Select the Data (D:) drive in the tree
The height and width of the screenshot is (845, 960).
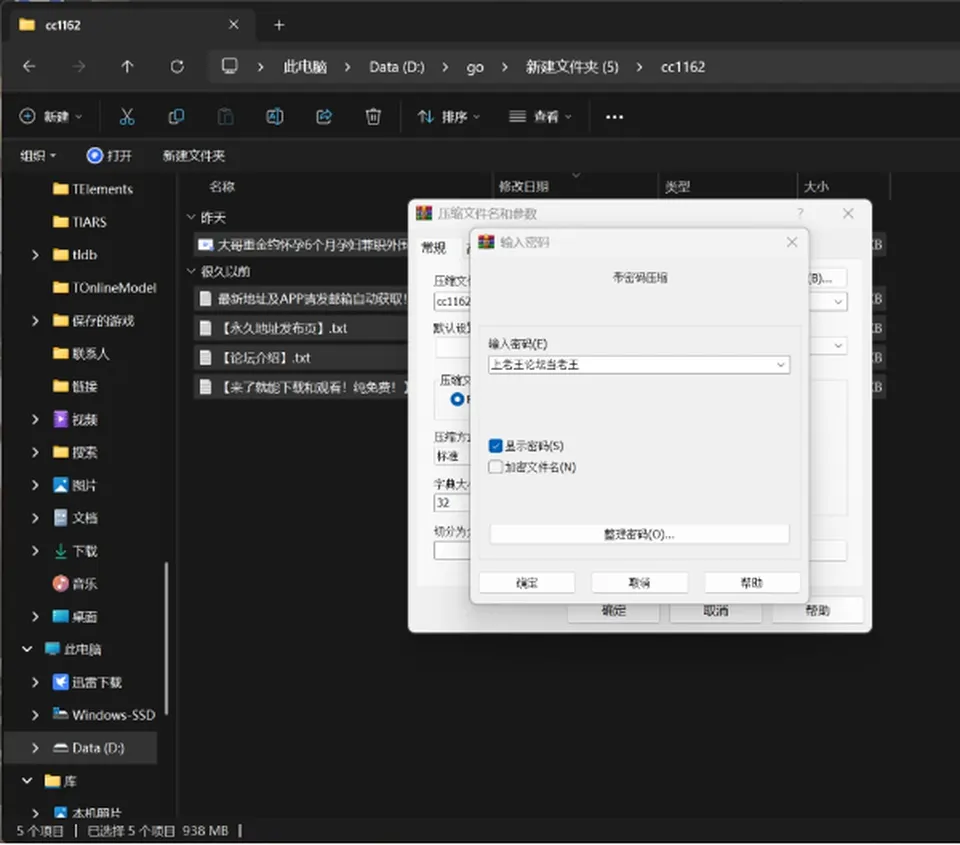tap(80, 748)
